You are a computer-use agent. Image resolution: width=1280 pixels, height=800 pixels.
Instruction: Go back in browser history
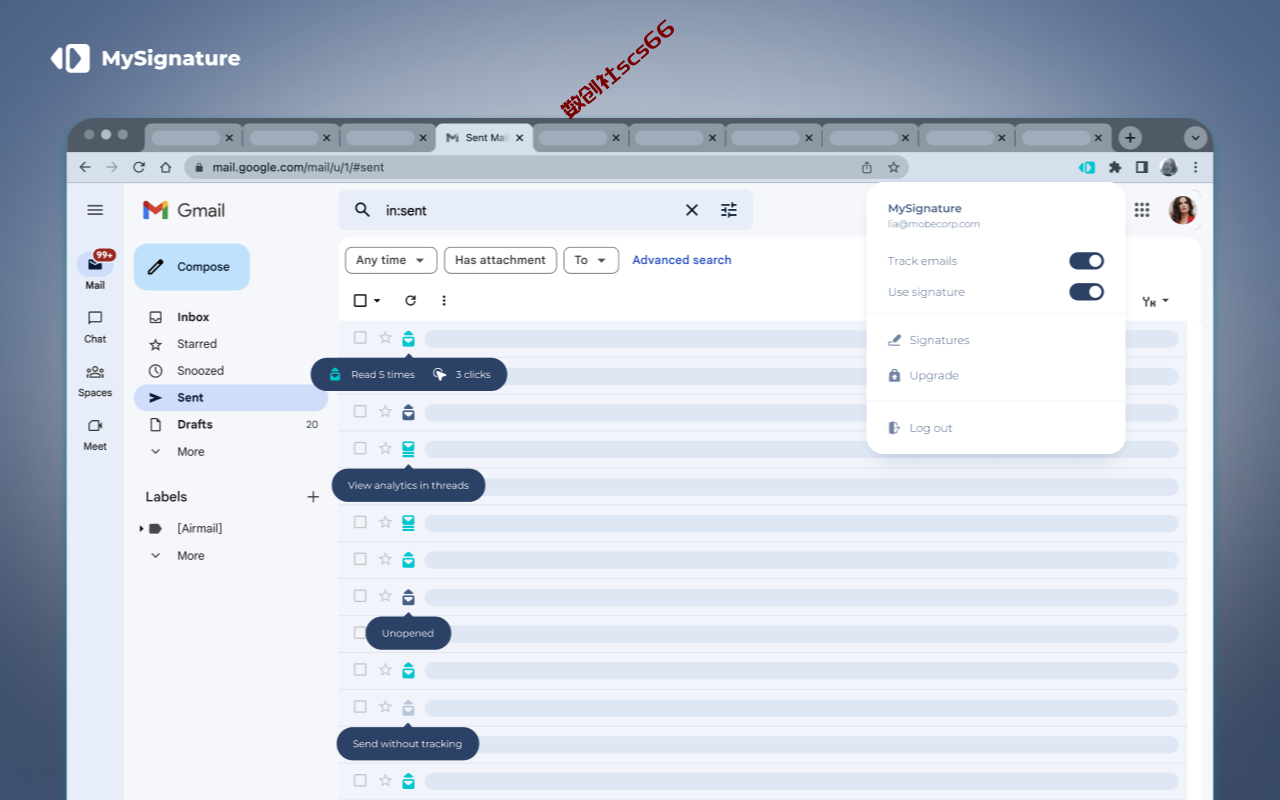(85, 167)
